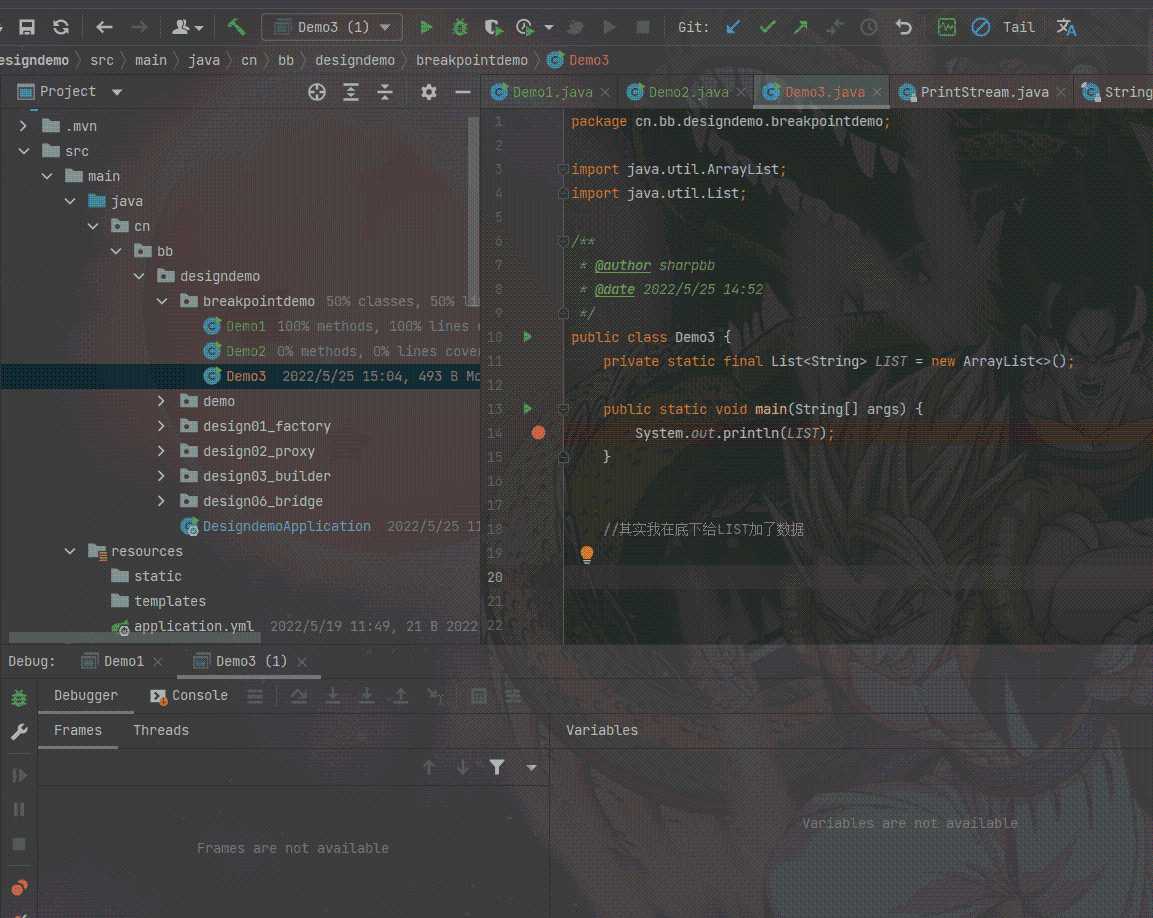
Task: Click the Synchronize/reload icon in toolbar
Action: coord(61,27)
